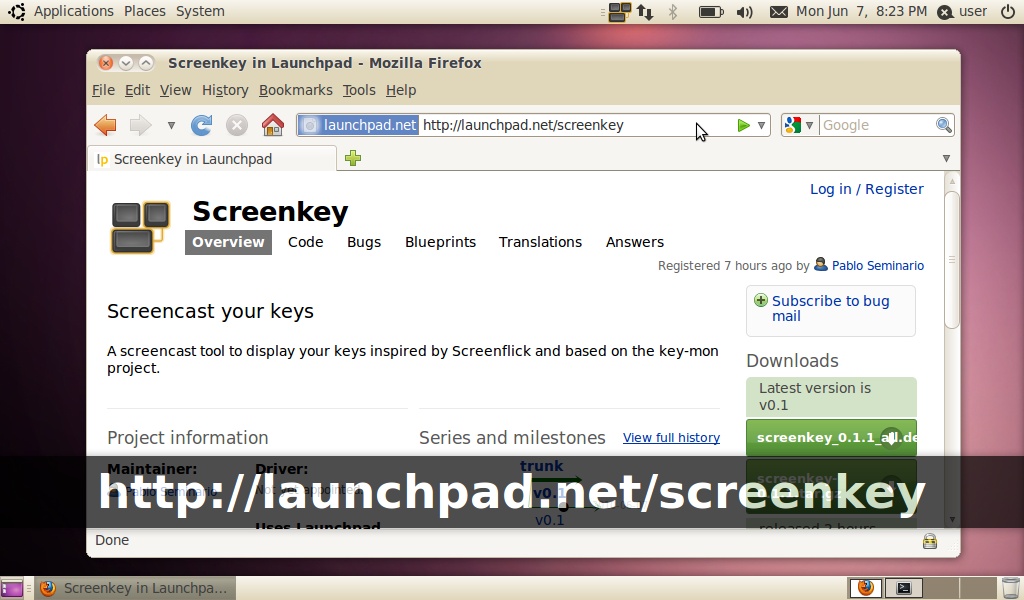Open the View menu
Screen dimensions: 1024x600
click(x=176, y=90)
